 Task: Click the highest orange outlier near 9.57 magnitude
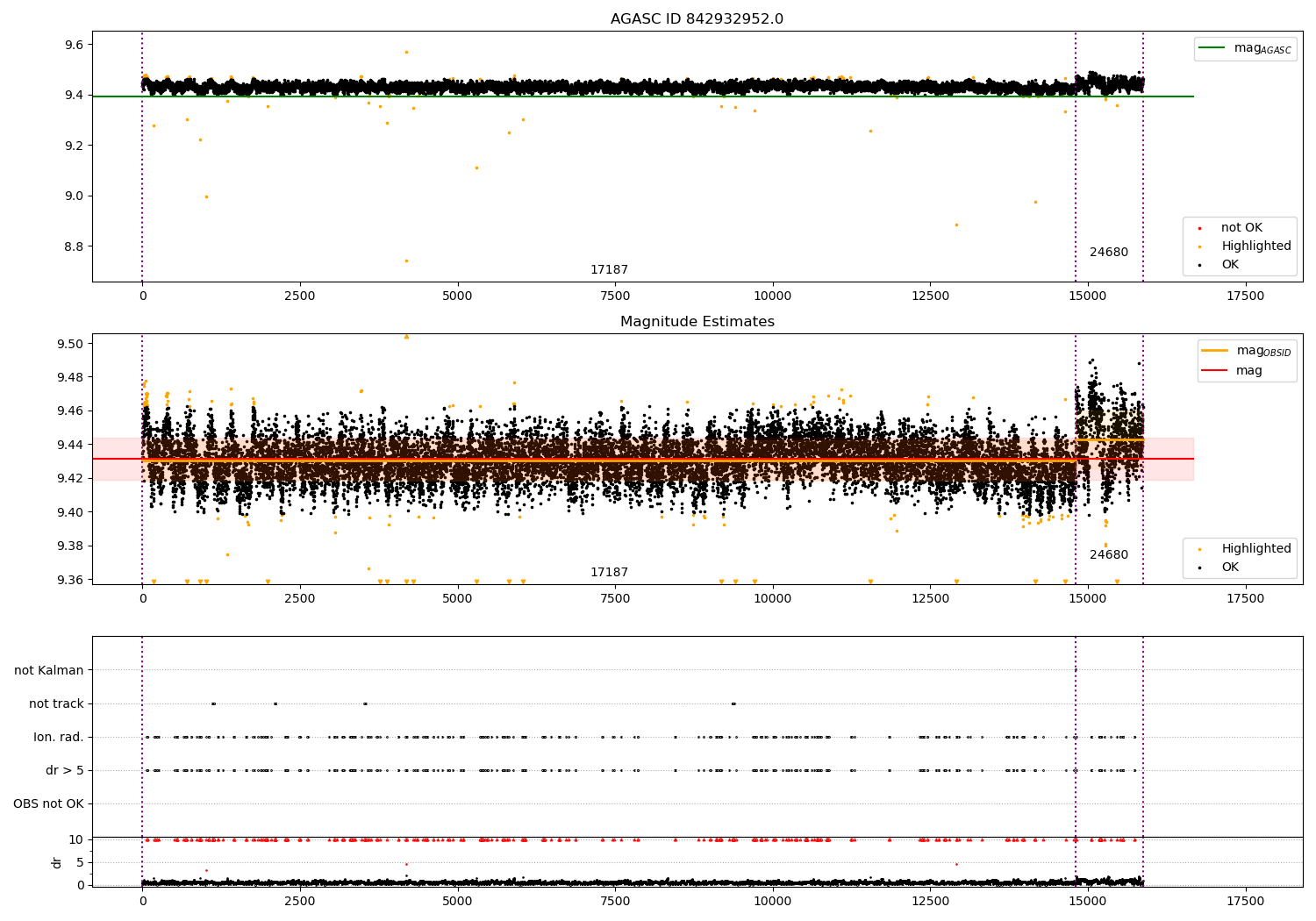406,52
